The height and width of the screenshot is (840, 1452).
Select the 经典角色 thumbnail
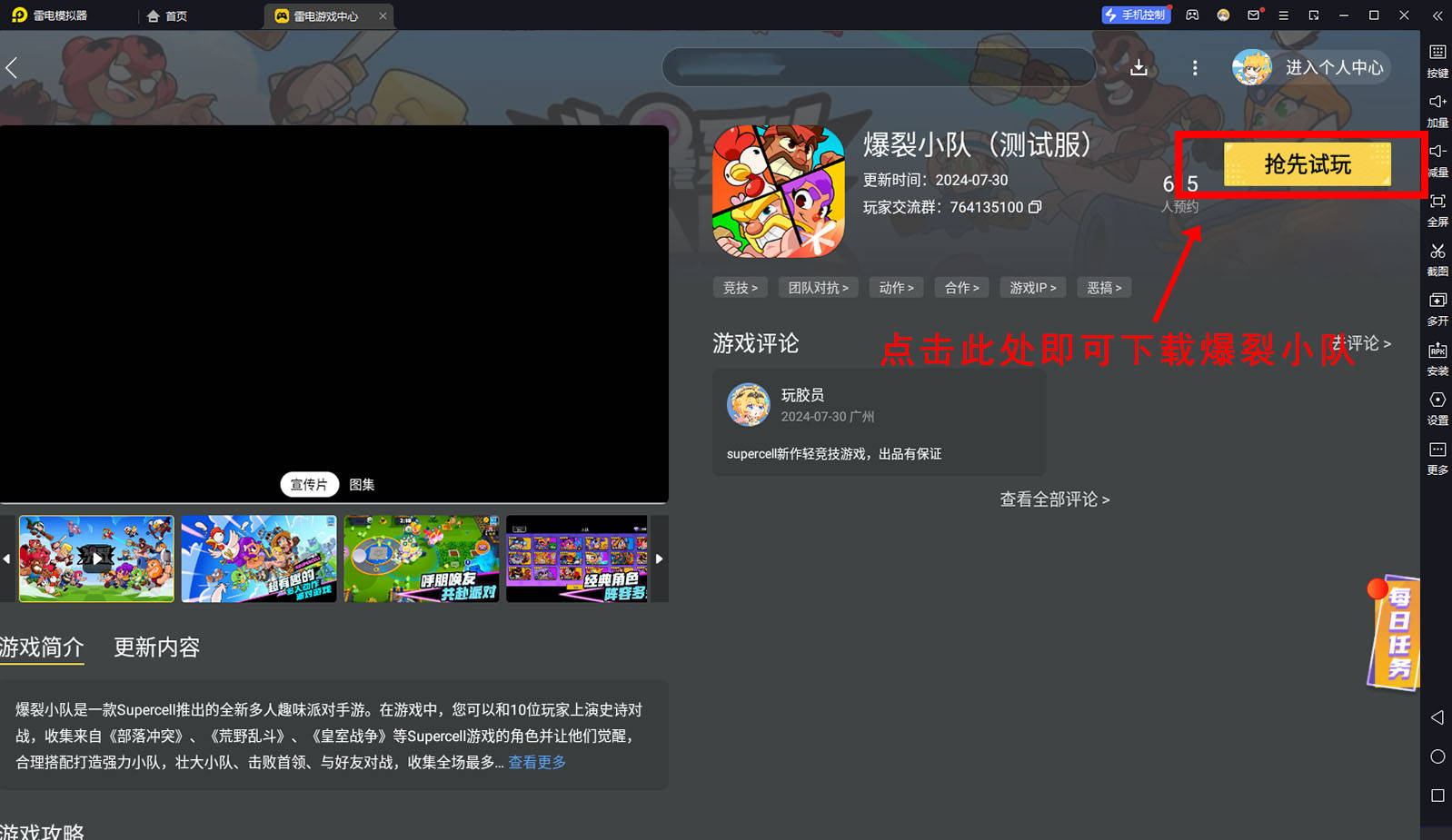click(x=577, y=558)
